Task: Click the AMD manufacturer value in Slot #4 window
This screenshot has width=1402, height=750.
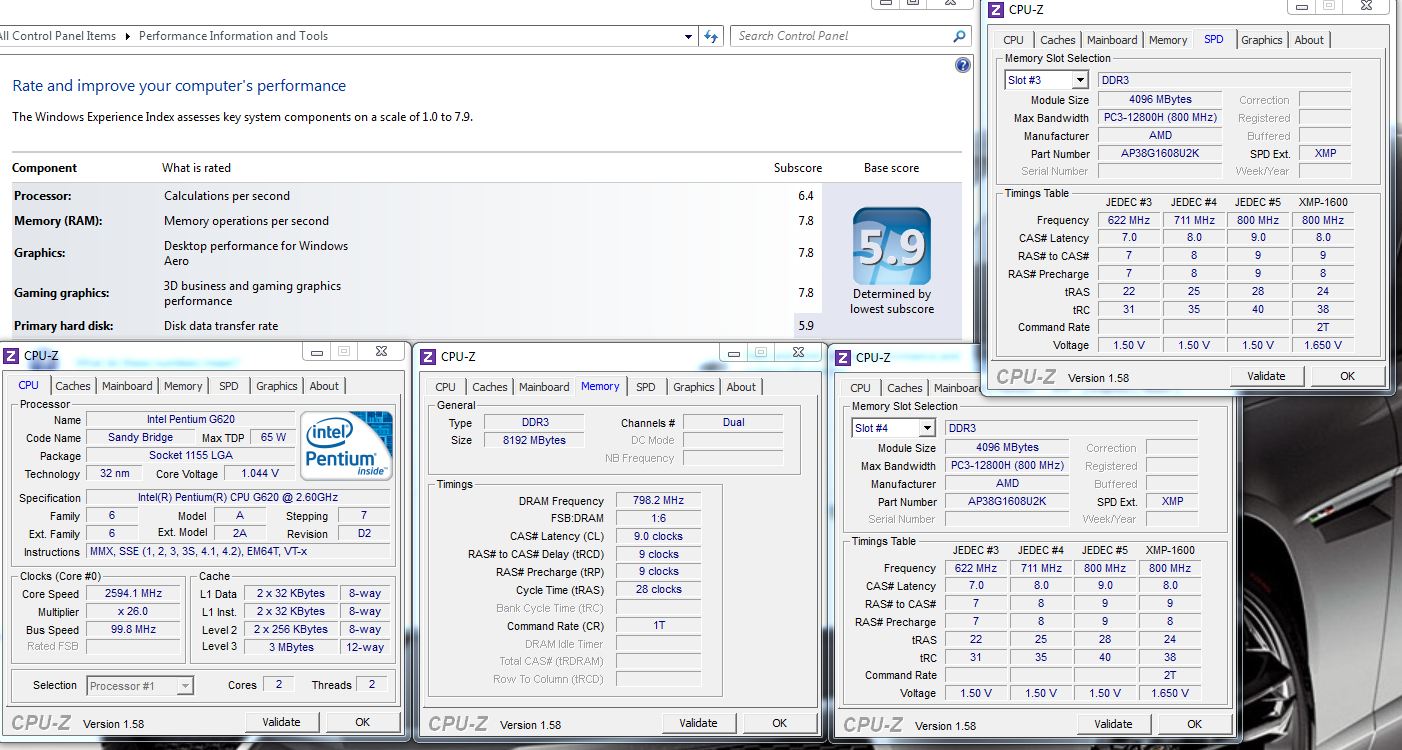Action: 1007,484
